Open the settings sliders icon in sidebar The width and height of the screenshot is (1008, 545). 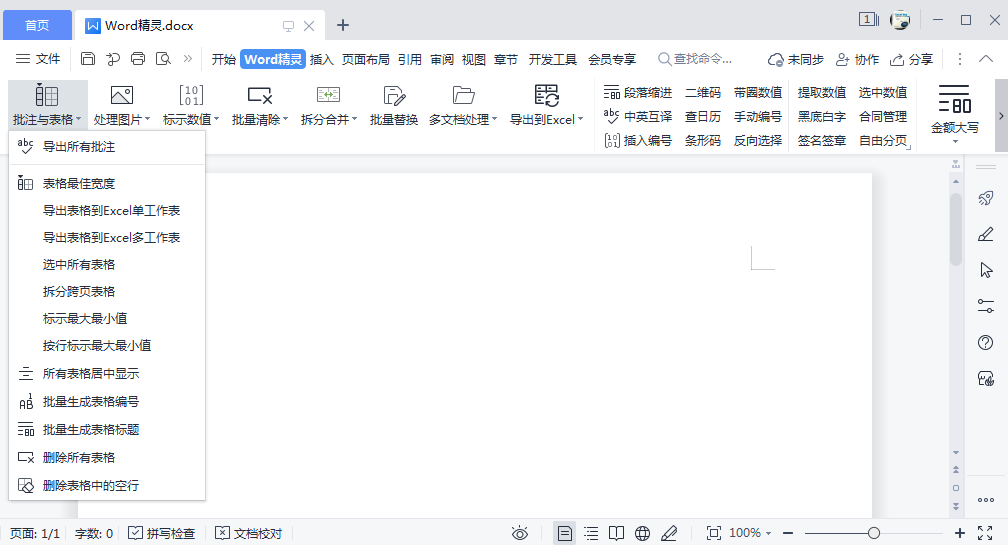[986, 306]
